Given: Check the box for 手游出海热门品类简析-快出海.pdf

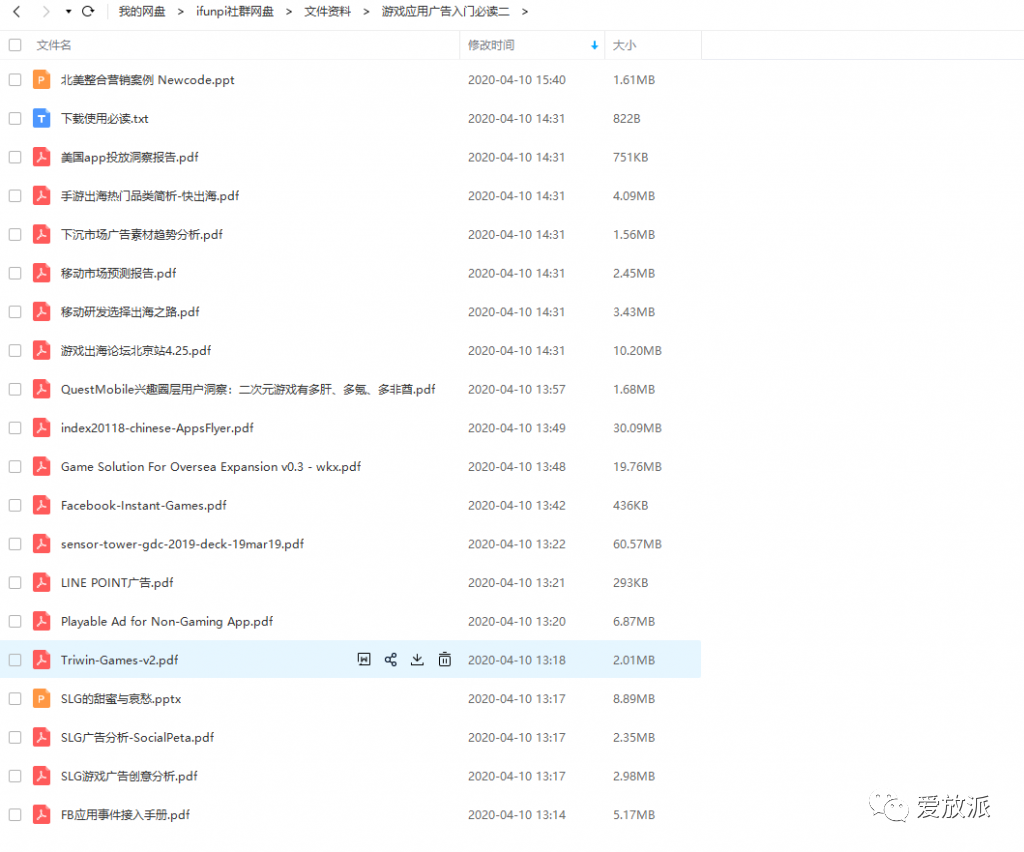Looking at the screenshot, I should 15,196.
